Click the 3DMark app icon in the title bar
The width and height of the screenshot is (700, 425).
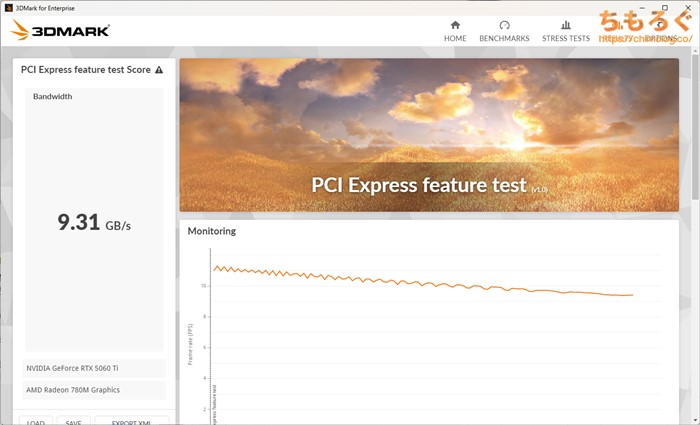[8, 8]
